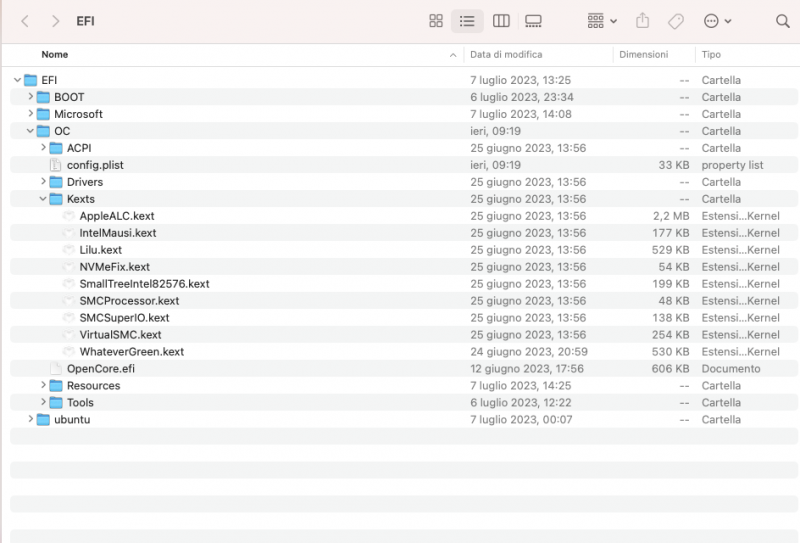Click the tag icon in toolbar
Image resolution: width=800 pixels, height=543 pixels.
click(x=676, y=21)
